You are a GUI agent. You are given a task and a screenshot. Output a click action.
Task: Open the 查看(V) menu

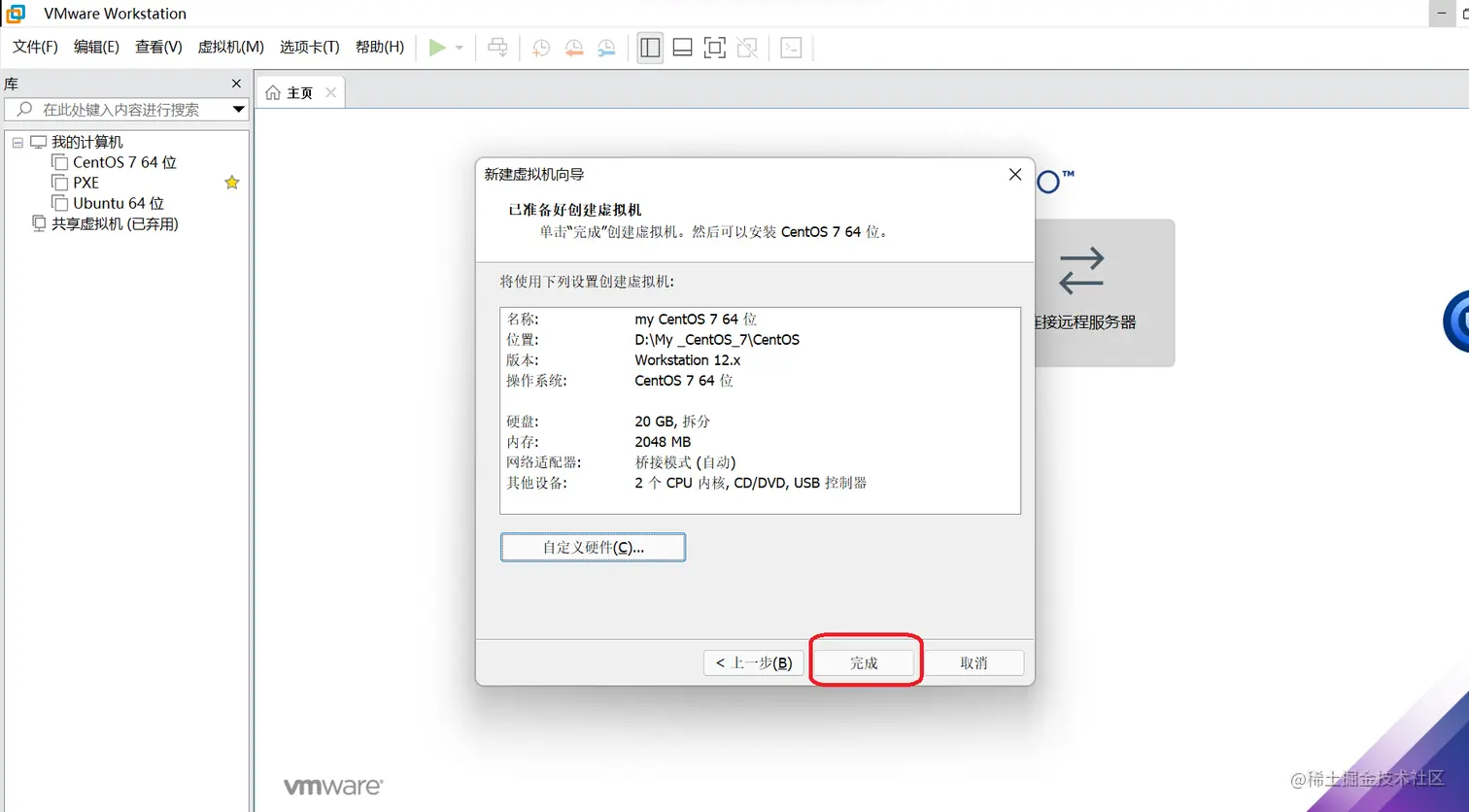158,47
